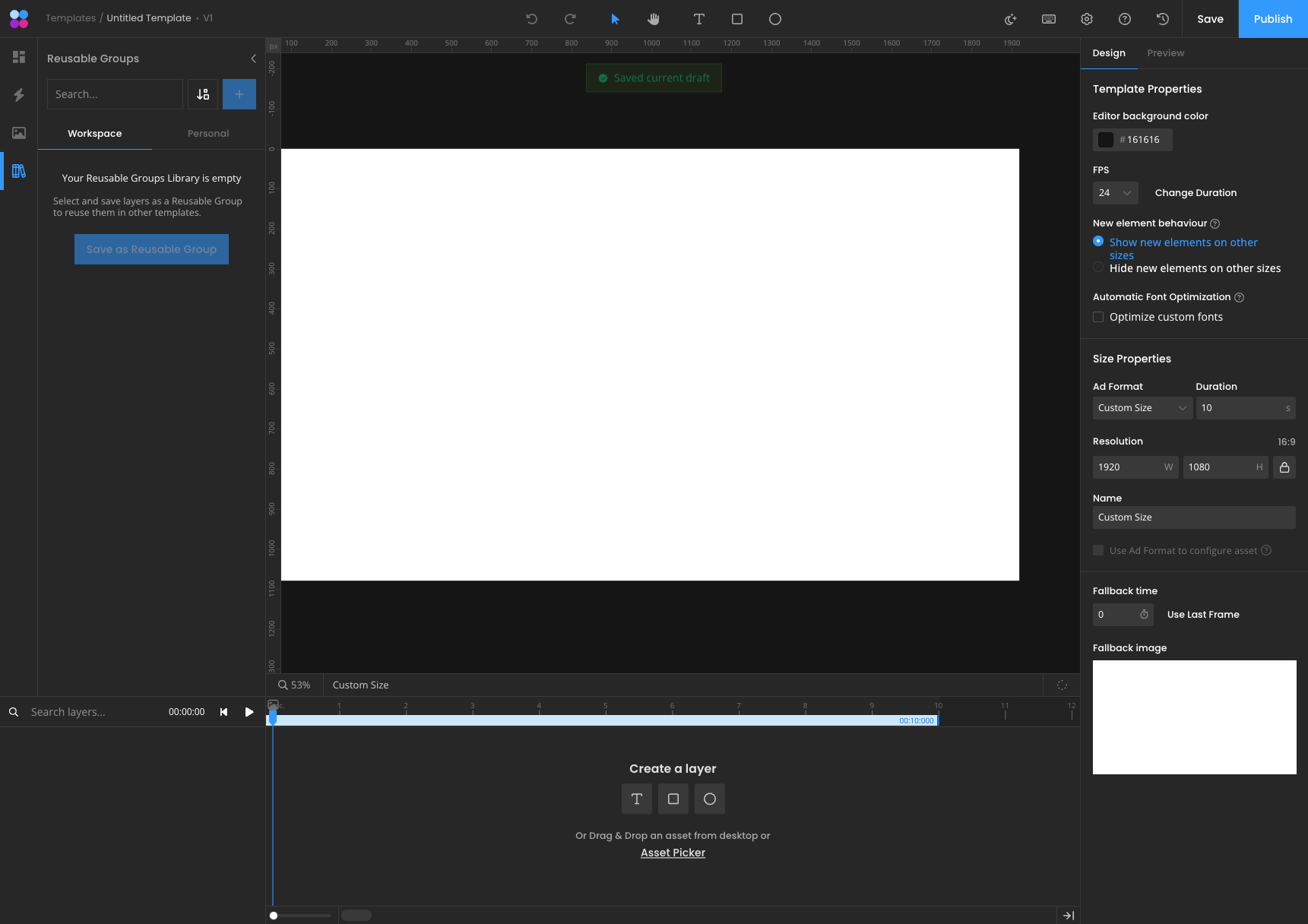Toggle dark mode moon icon
1308x924 pixels.
click(1011, 19)
